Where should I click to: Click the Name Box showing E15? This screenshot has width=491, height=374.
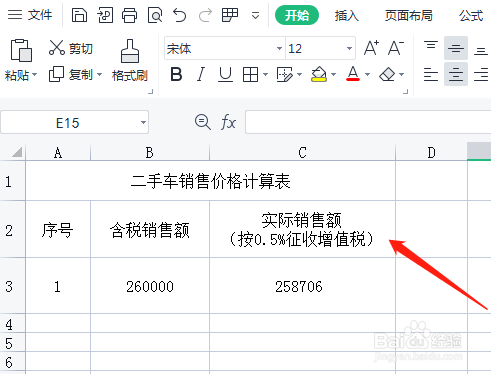click(67, 123)
